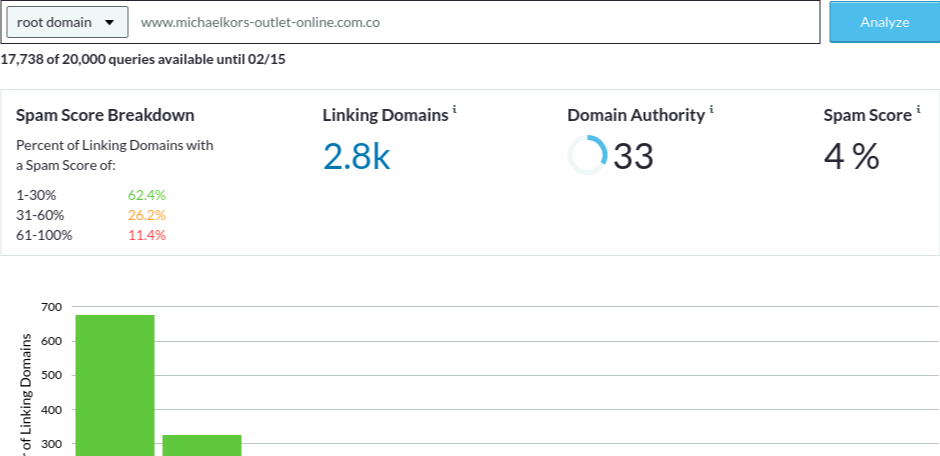940x456 pixels.
Task: Click the 4 % spam score value
Action: click(851, 156)
